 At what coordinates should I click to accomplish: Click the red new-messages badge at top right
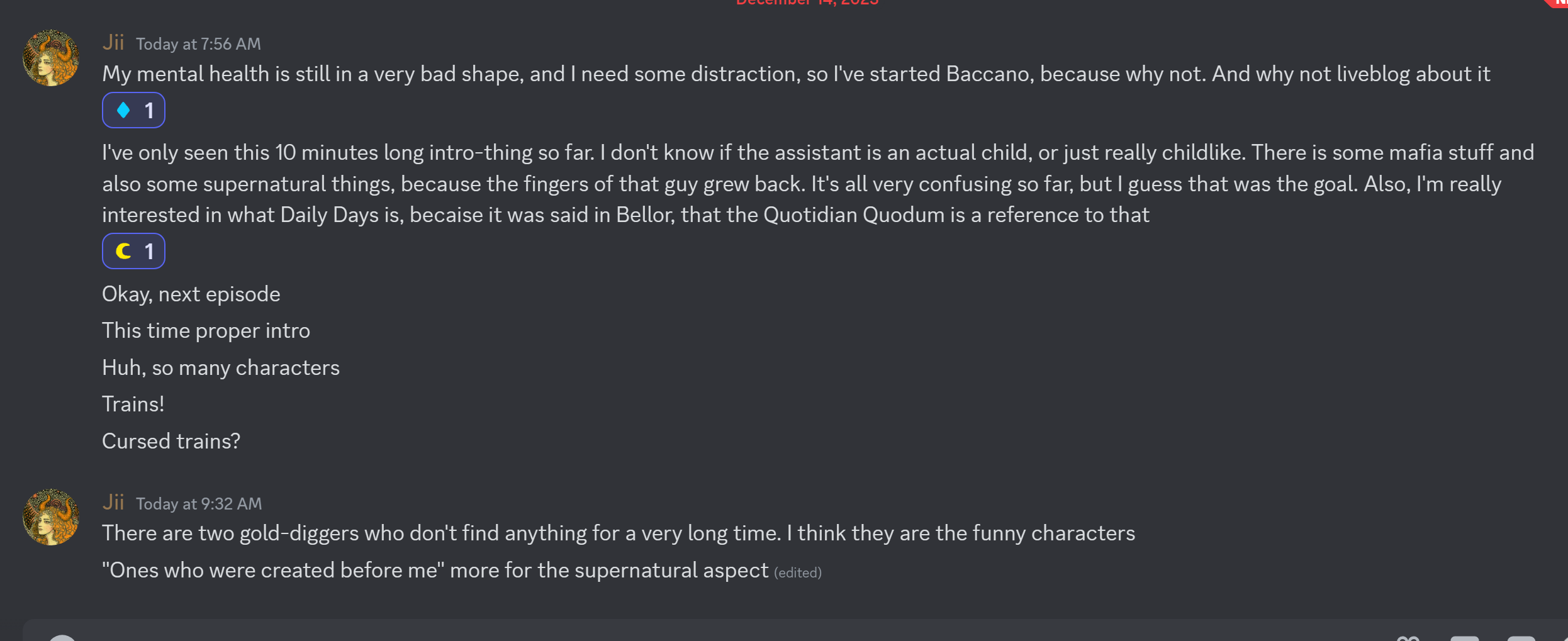click(x=1559, y=3)
